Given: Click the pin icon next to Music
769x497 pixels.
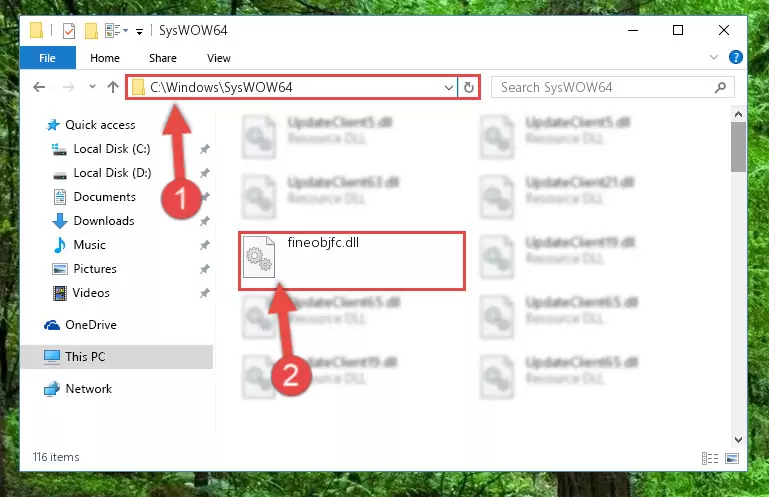Looking at the screenshot, I should tap(205, 245).
